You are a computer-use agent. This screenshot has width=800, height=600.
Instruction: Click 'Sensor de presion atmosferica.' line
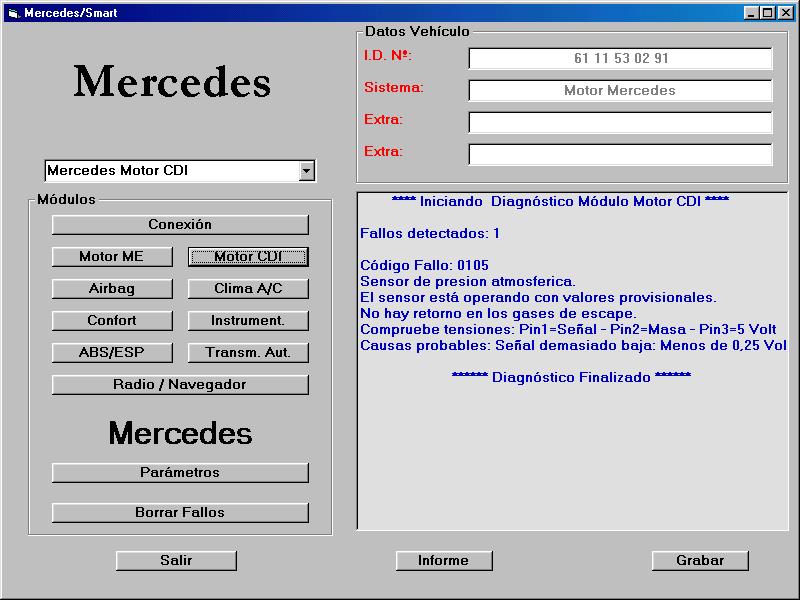click(x=468, y=282)
